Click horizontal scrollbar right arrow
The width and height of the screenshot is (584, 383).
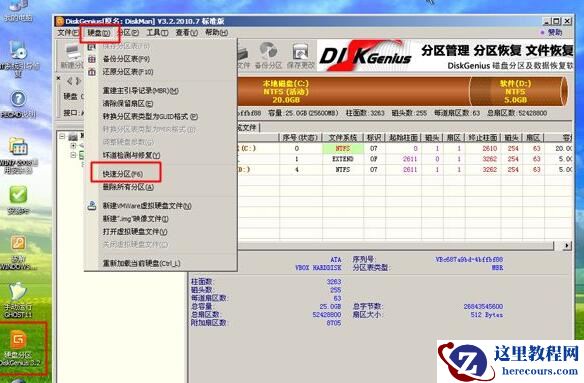click(x=567, y=246)
